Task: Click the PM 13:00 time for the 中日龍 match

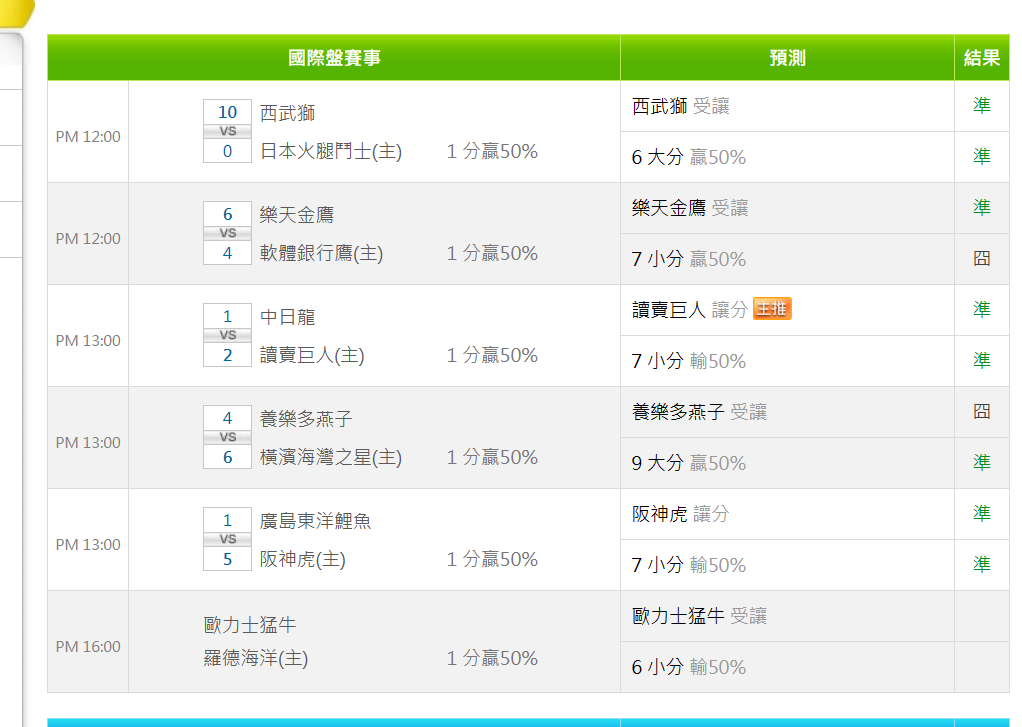Action: (88, 340)
